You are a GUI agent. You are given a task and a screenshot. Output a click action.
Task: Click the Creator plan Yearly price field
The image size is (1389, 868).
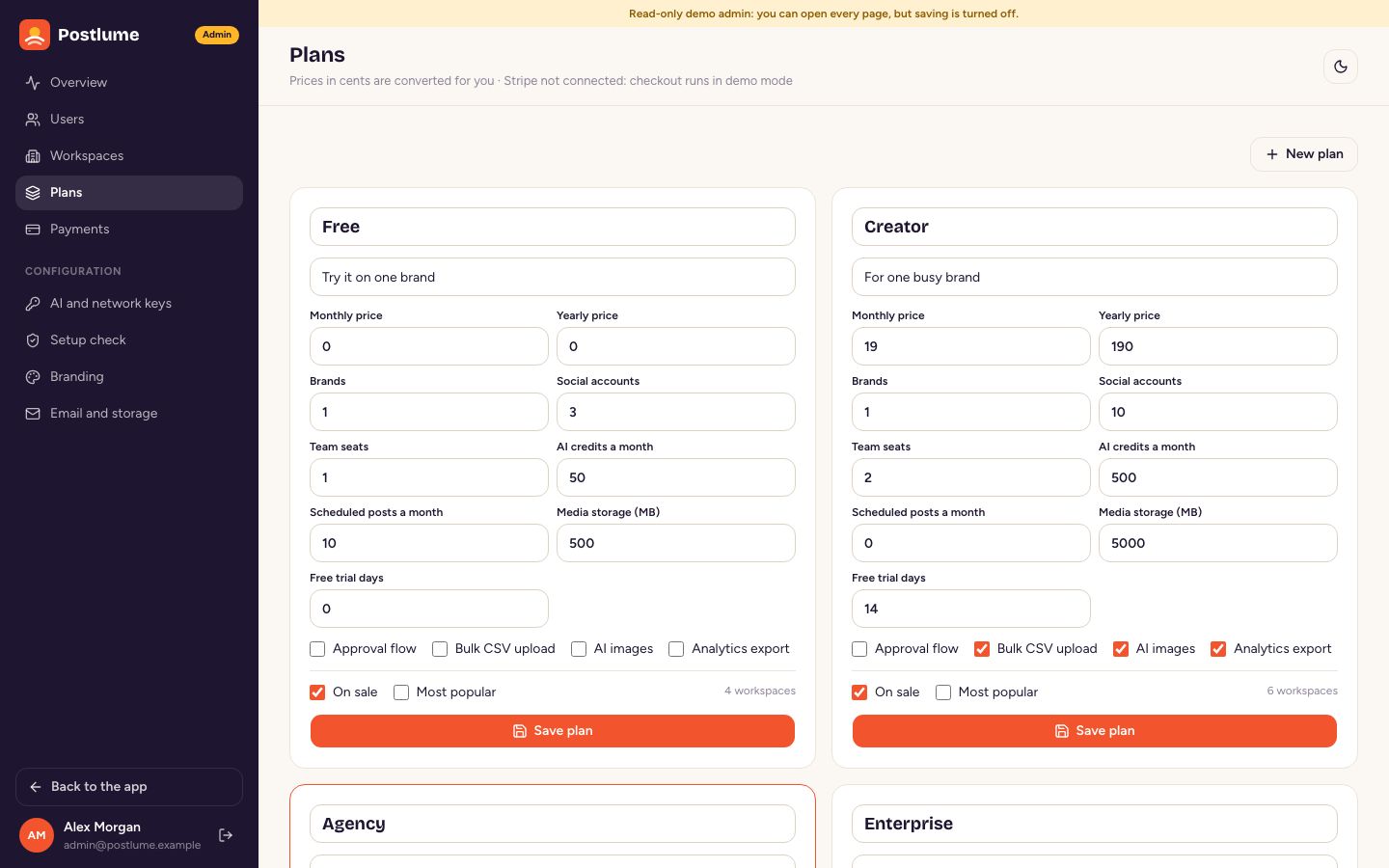coord(1218,346)
